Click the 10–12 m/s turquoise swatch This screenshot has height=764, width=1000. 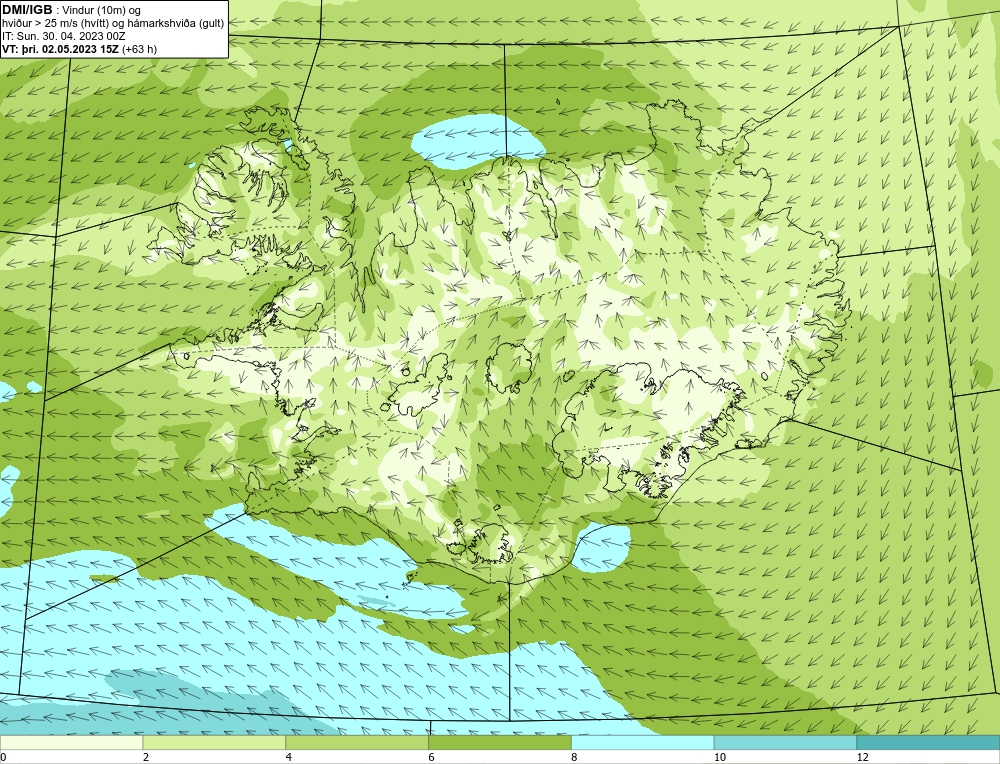point(786,742)
